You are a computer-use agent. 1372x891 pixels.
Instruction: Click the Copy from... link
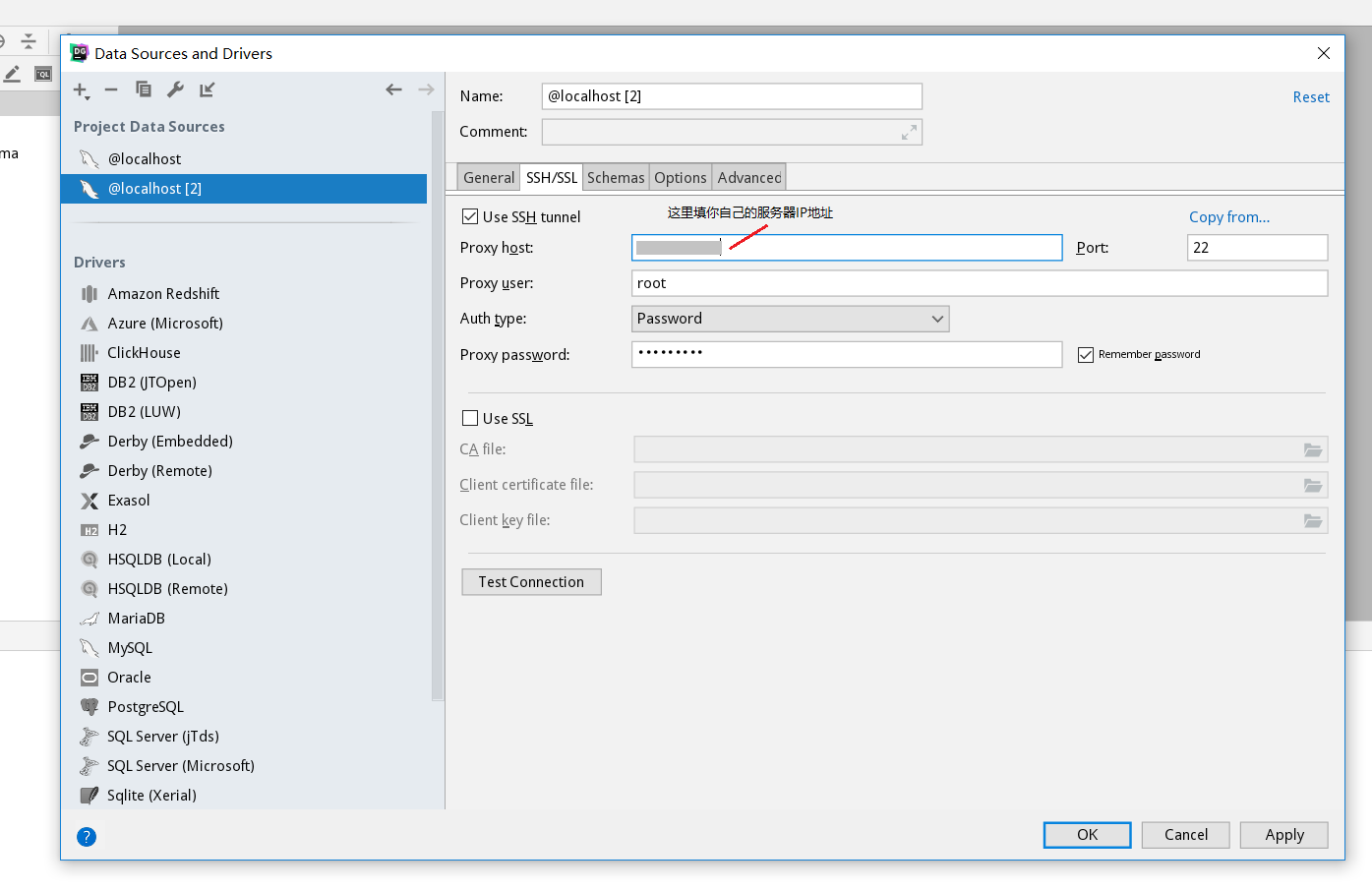1229,216
